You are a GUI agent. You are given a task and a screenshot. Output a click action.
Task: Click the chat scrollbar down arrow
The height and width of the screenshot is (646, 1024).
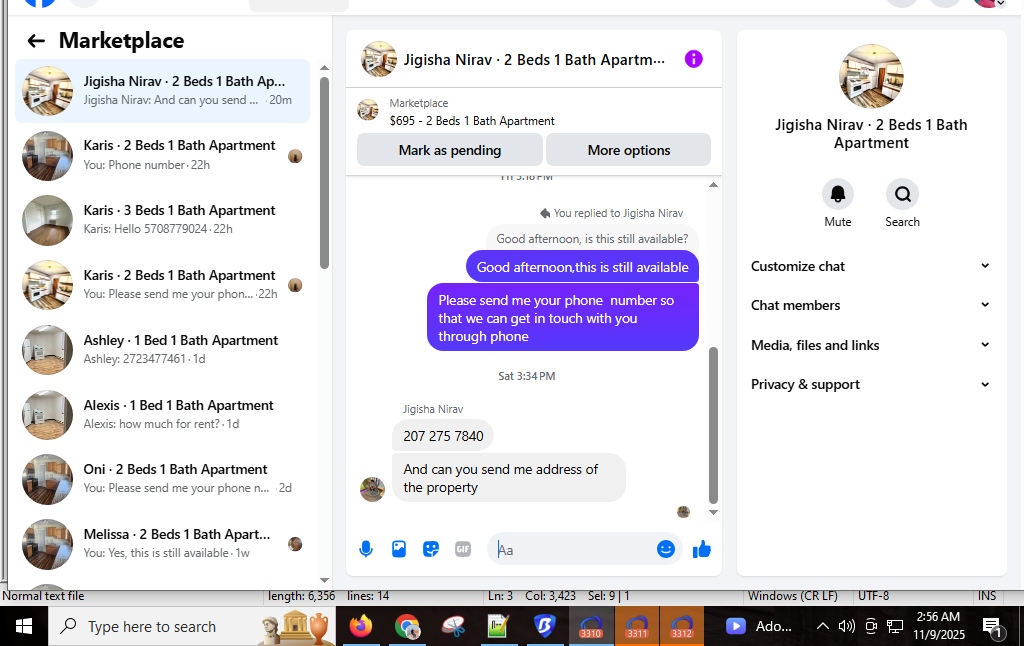point(713,513)
